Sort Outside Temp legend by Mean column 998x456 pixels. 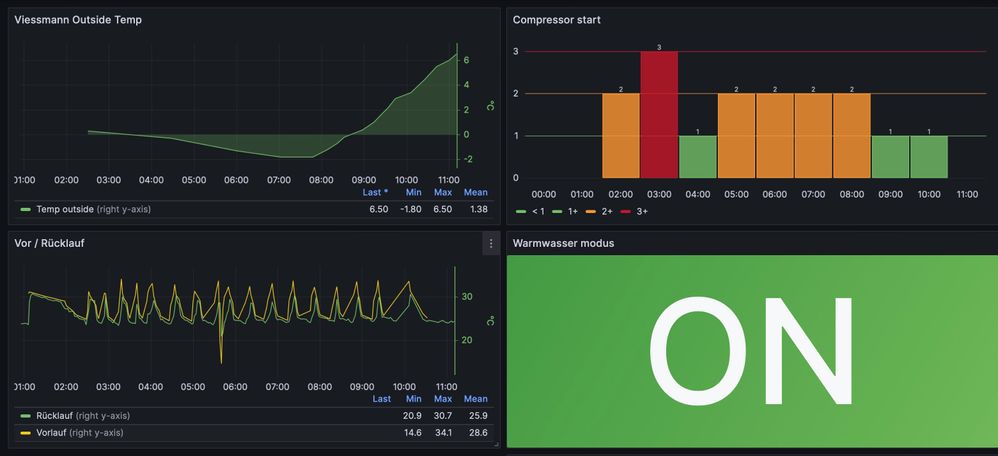tap(475, 192)
